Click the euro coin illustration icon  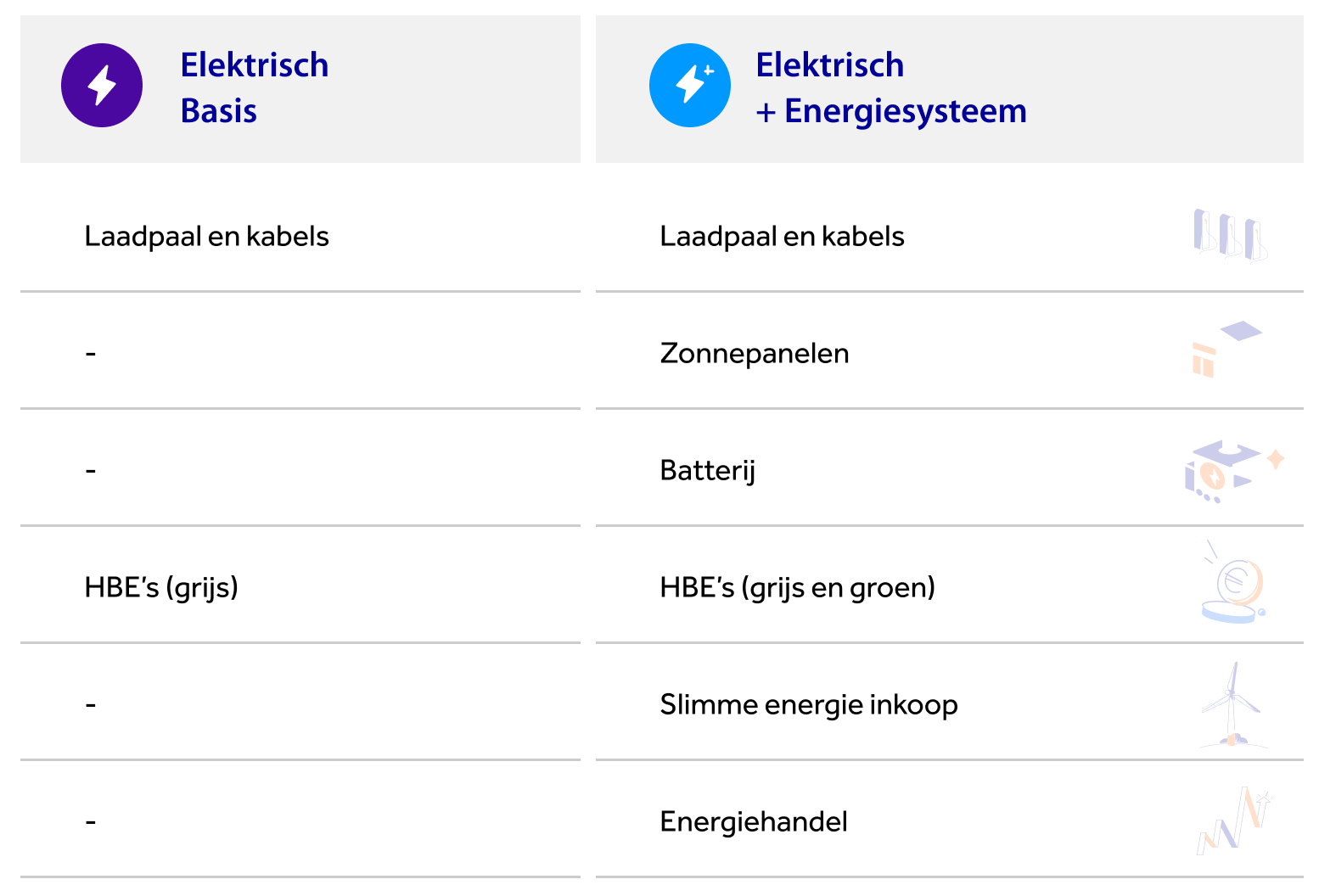1233,585
